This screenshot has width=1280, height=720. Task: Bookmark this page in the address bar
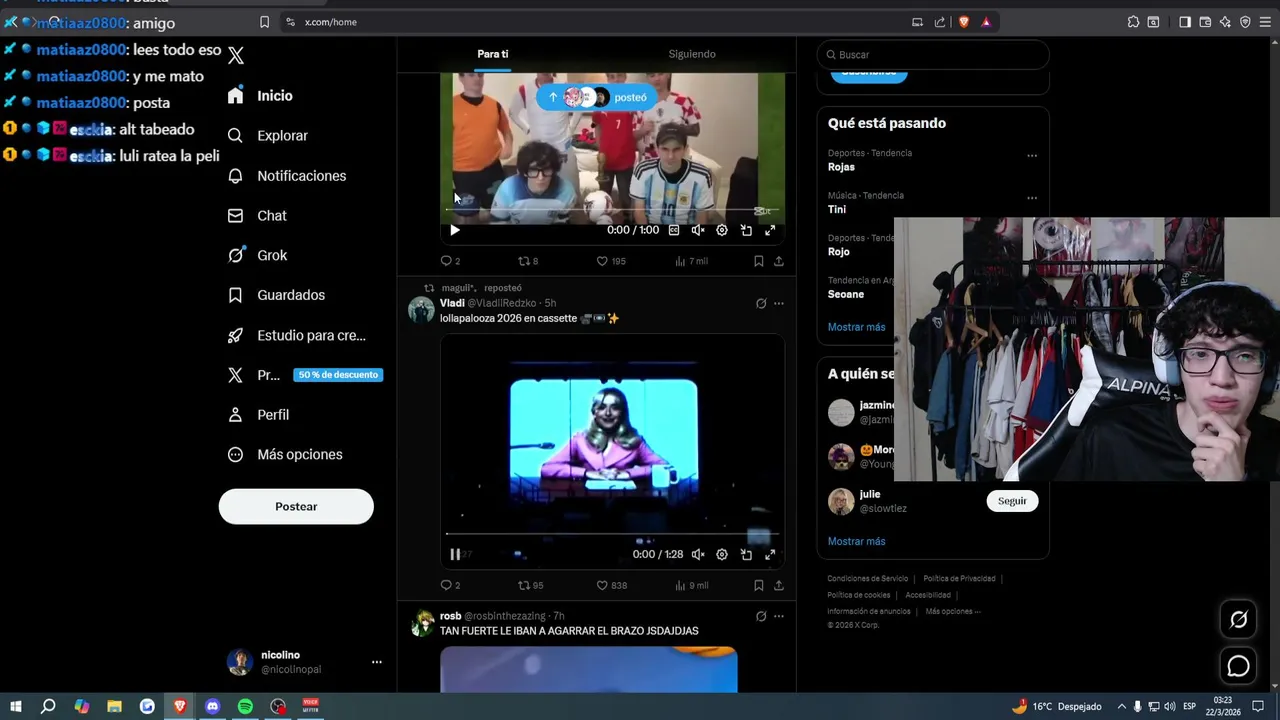(264, 22)
